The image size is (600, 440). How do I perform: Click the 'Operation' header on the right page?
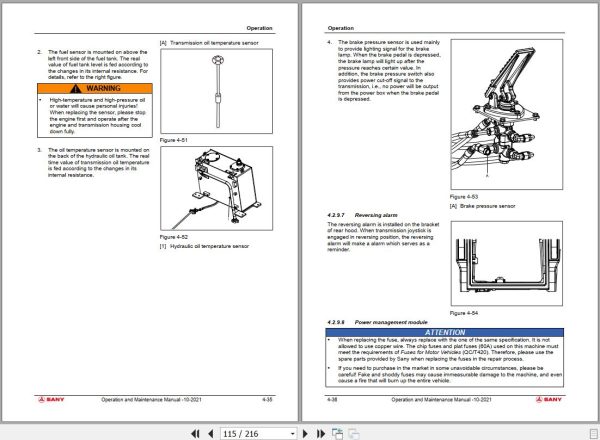pos(341,28)
